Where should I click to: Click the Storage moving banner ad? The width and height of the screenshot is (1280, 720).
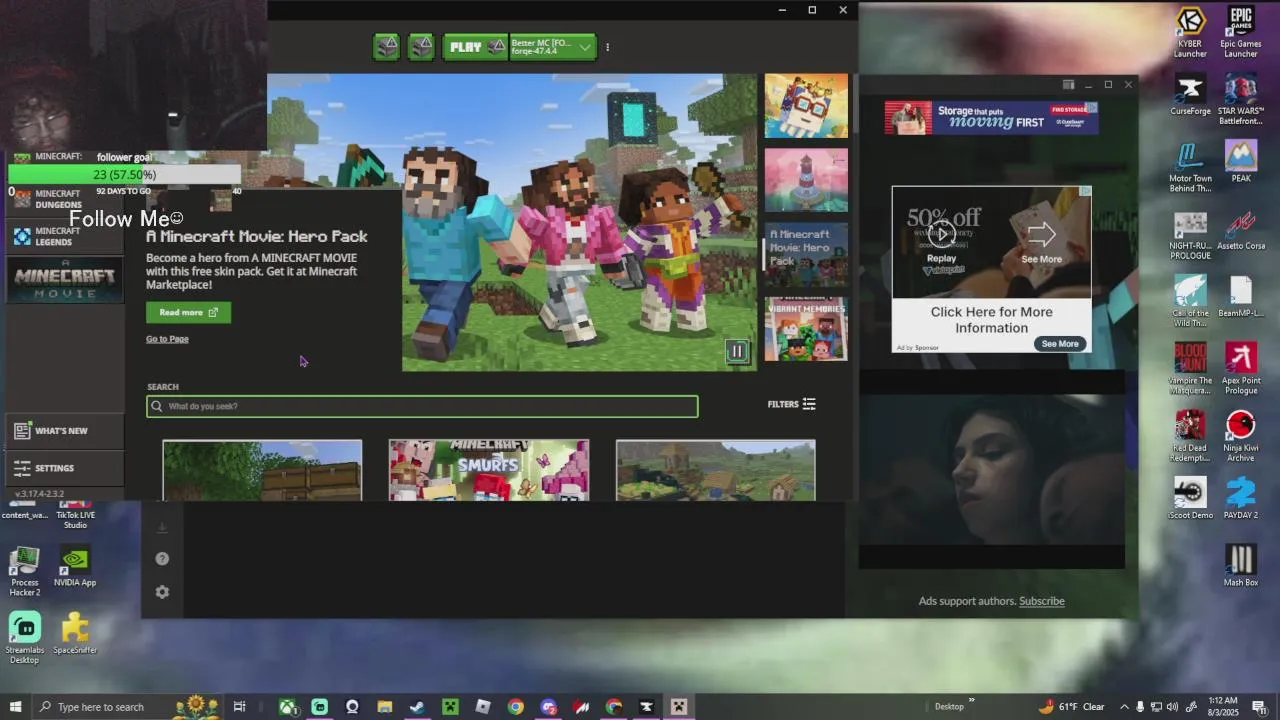991,118
